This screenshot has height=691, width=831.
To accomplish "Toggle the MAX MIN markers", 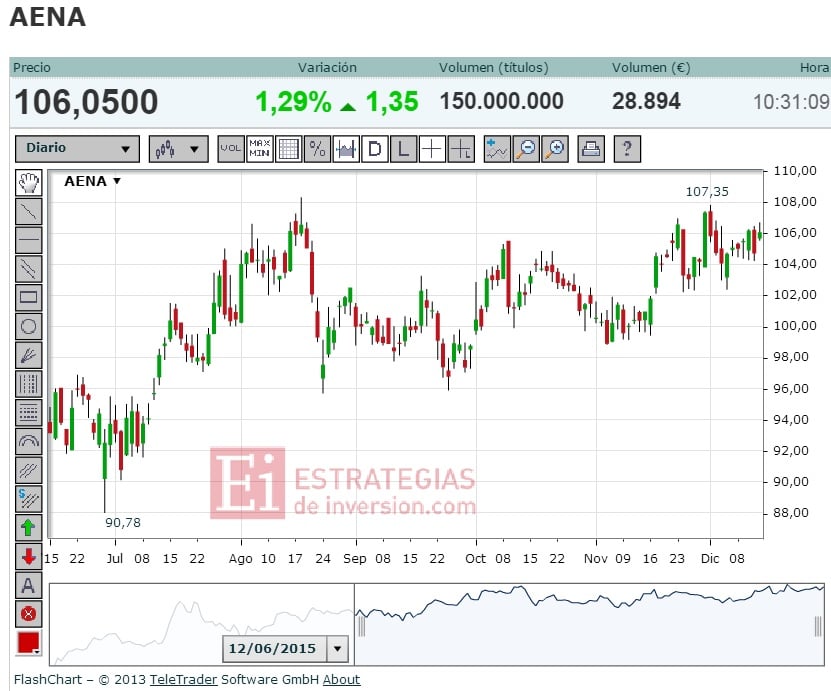I will (x=260, y=149).
